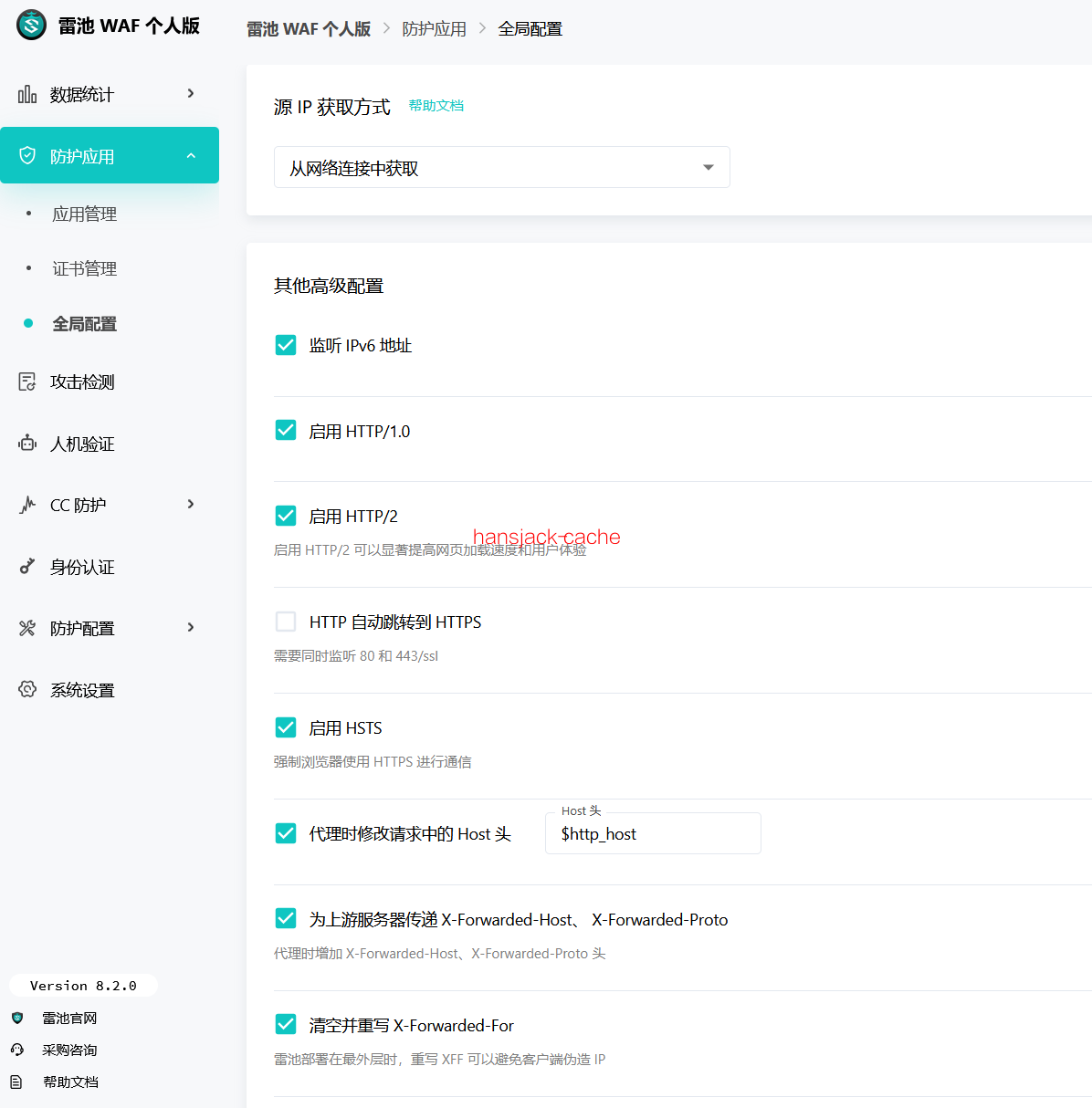The width and height of the screenshot is (1092, 1108).
Task: Click the dropdown arrow beside 从网络连接中获取
Action: pos(709,167)
